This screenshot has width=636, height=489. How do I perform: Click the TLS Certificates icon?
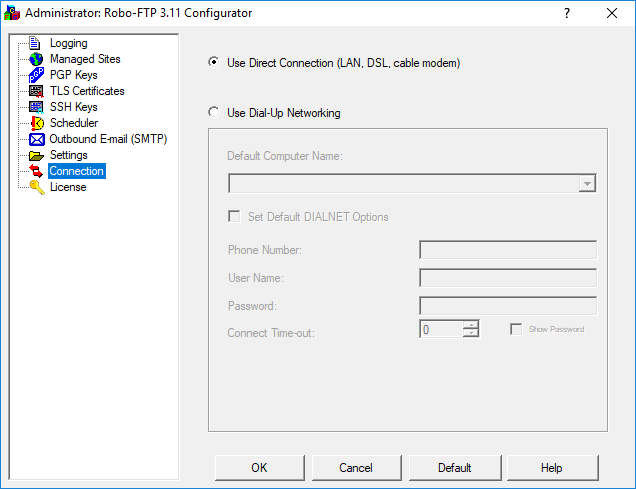tap(36, 91)
